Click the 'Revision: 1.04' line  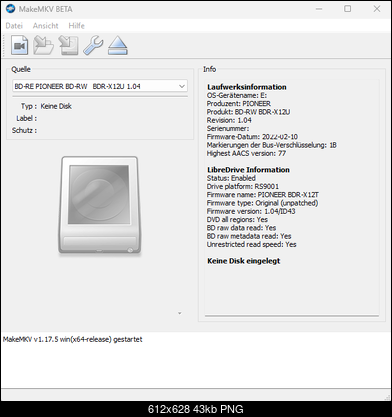tap(229, 120)
